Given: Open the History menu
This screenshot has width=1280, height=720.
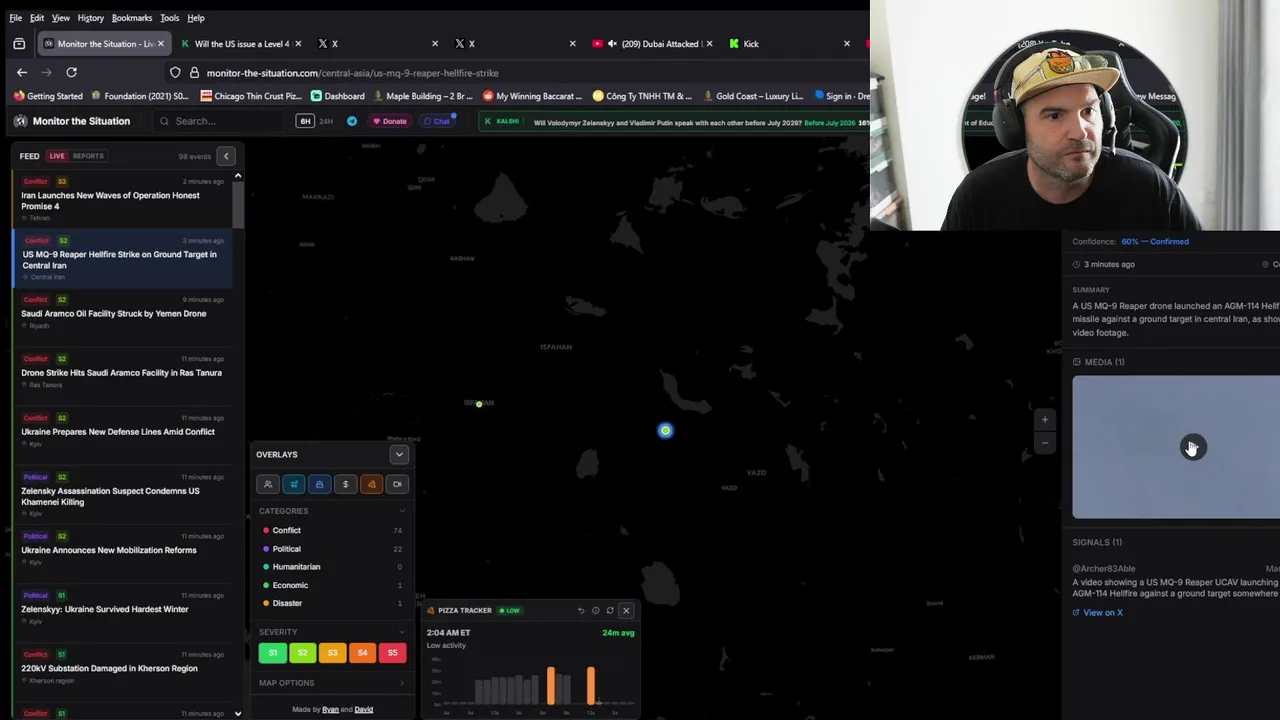Looking at the screenshot, I should tap(90, 18).
